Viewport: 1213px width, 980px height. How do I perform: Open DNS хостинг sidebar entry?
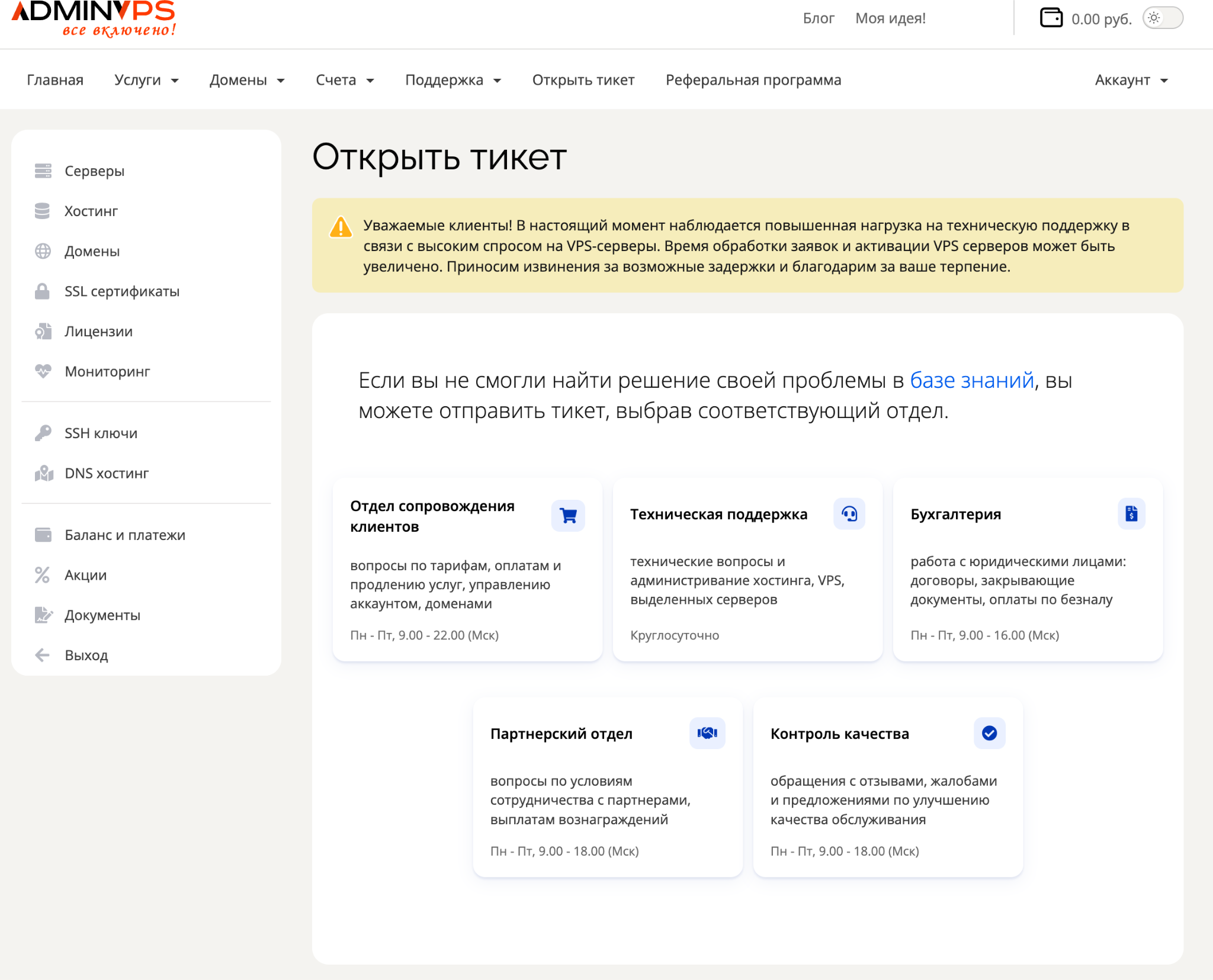pyautogui.click(x=107, y=473)
